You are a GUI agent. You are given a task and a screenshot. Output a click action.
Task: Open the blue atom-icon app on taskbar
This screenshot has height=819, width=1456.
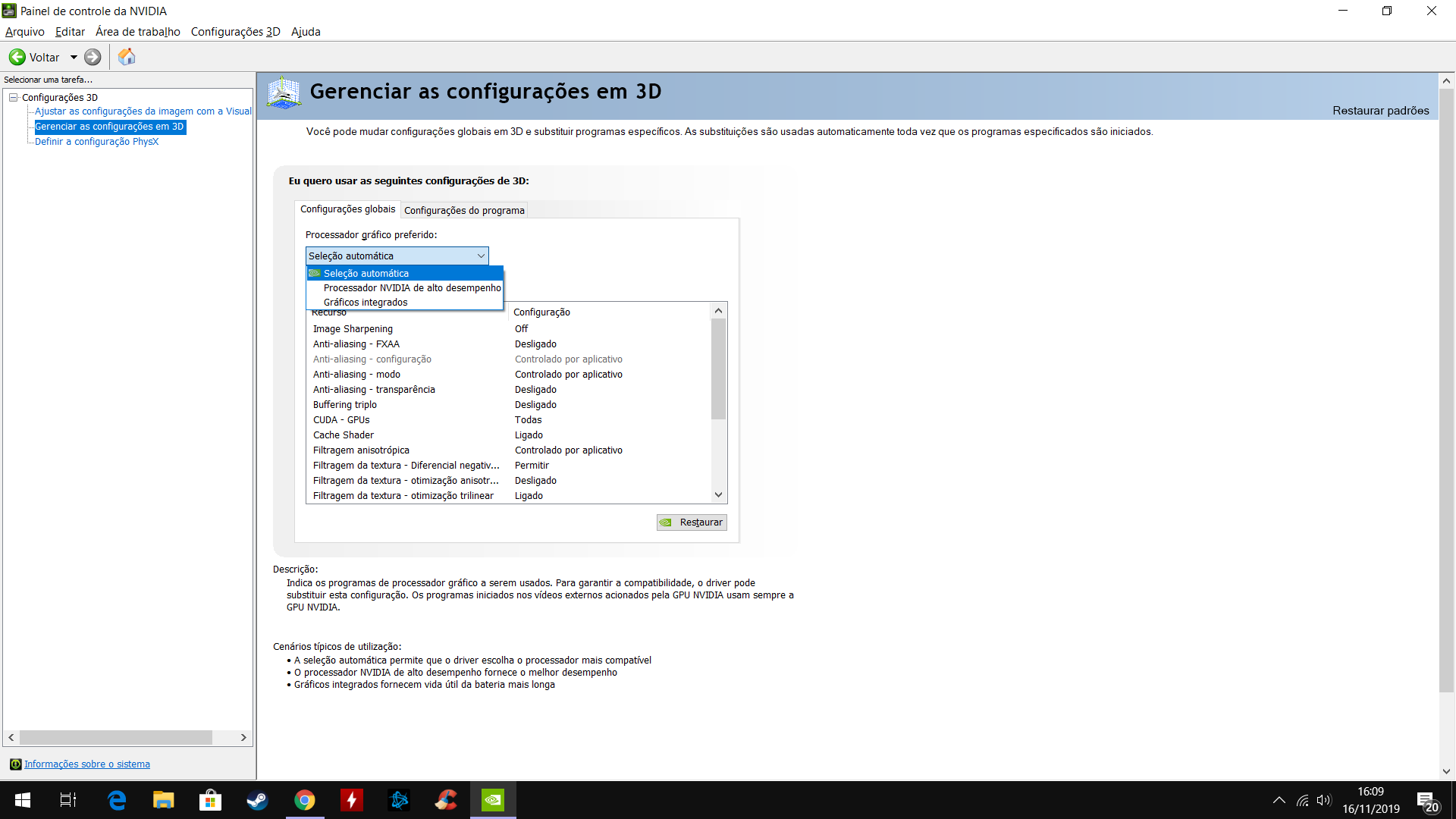click(x=399, y=800)
